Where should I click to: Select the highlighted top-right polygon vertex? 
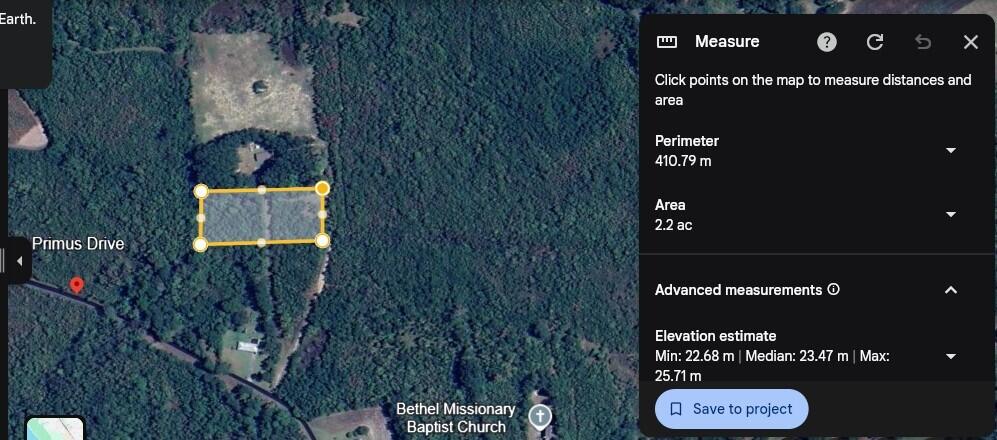322,188
